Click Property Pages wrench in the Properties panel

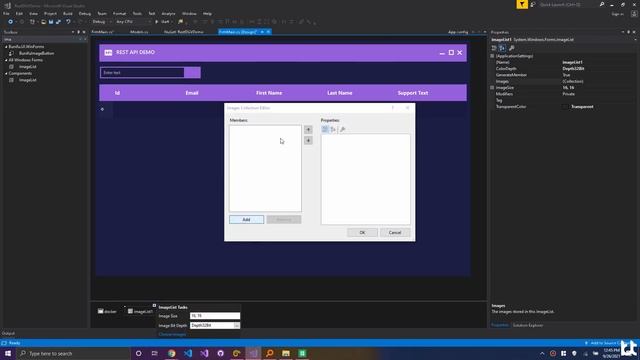pos(512,48)
